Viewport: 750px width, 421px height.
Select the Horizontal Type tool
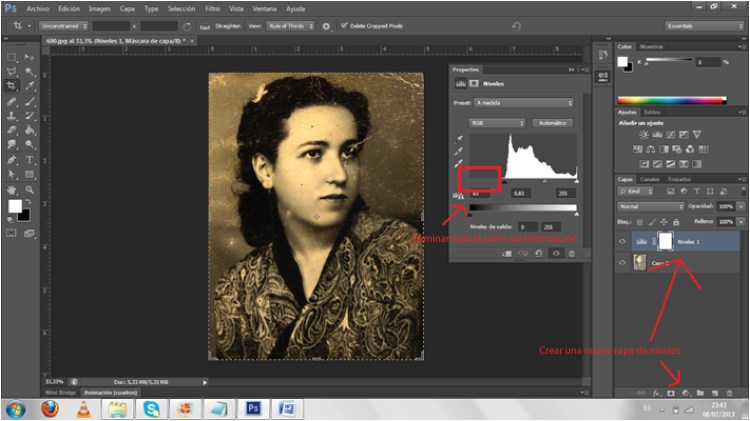(x=29, y=159)
